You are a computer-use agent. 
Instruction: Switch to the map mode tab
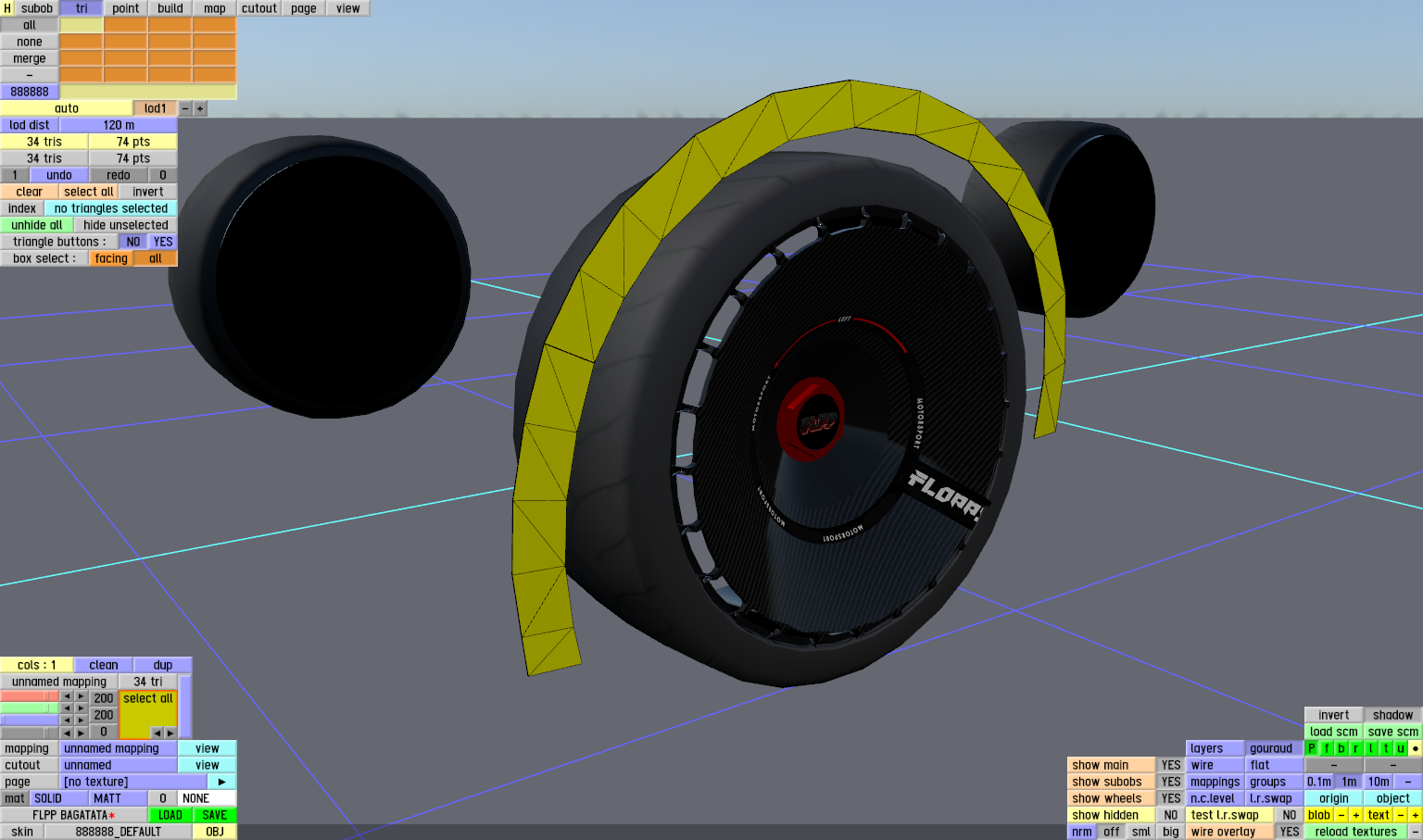click(215, 8)
